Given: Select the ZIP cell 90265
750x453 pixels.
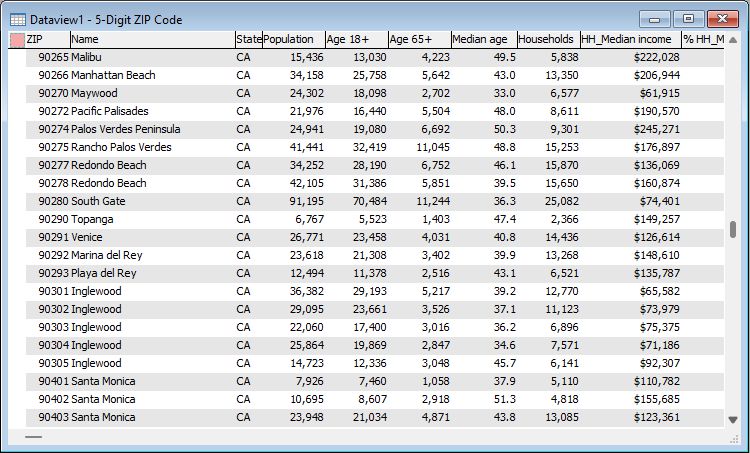Looking at the screenshot, I should (x=54, y=57).
